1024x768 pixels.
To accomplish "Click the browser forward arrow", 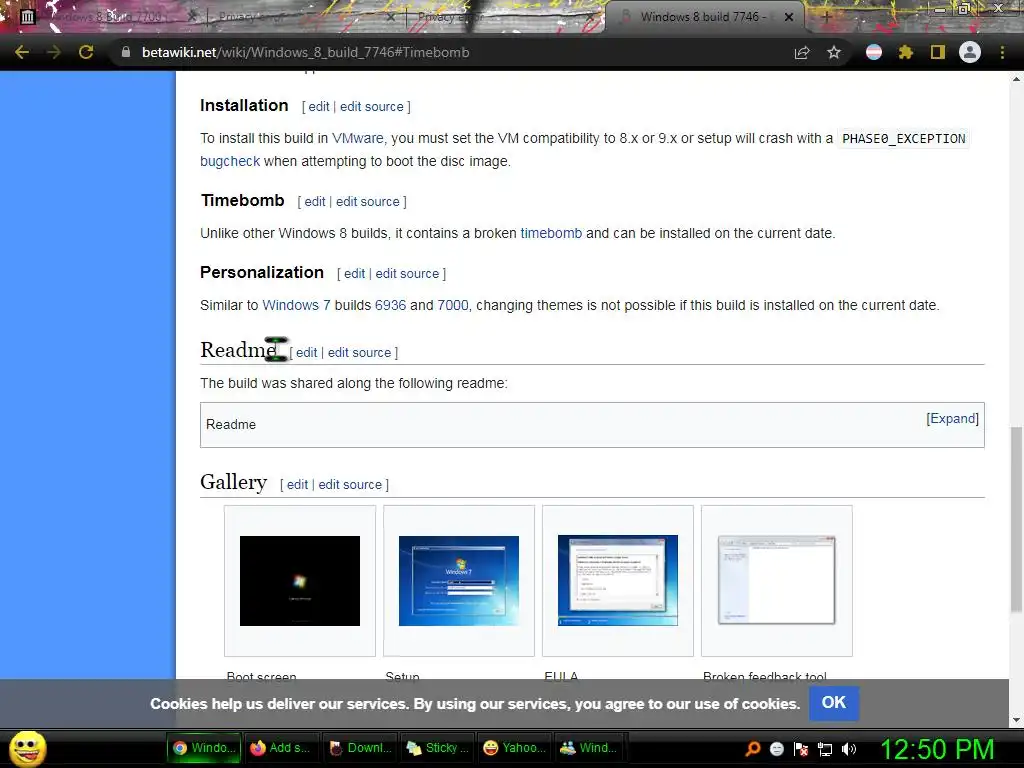I will tap(54, 52).
